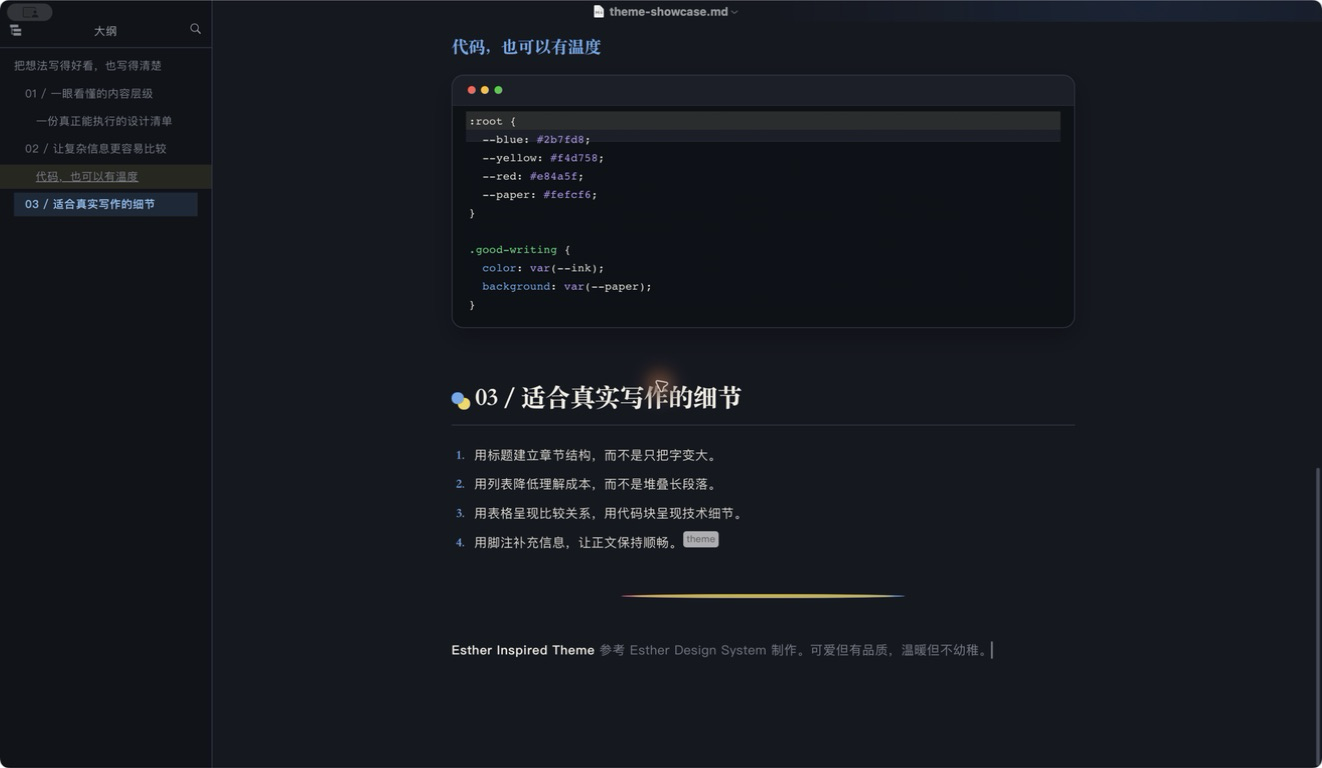The height and width of the screenshot is (768, 1322).
Task: Click the green dot on code block header
Action: [x=498, y=90]
